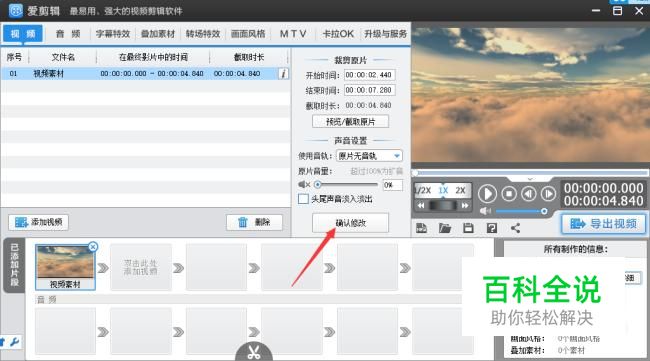Select the 2X playback speed

(x=460, y=191)
